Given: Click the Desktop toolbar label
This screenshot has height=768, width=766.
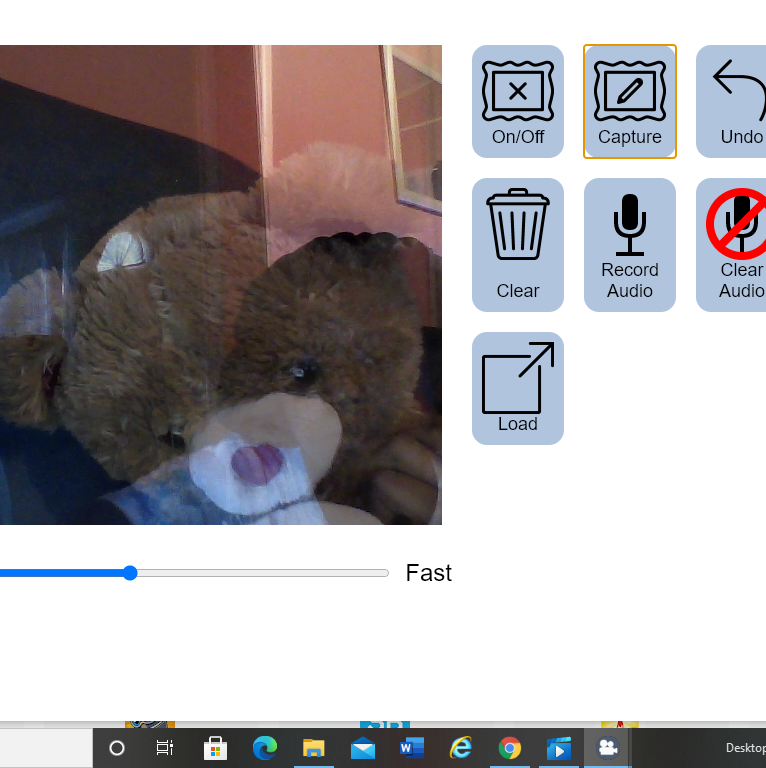Looking at the screenshot, I should click(745, 748).
